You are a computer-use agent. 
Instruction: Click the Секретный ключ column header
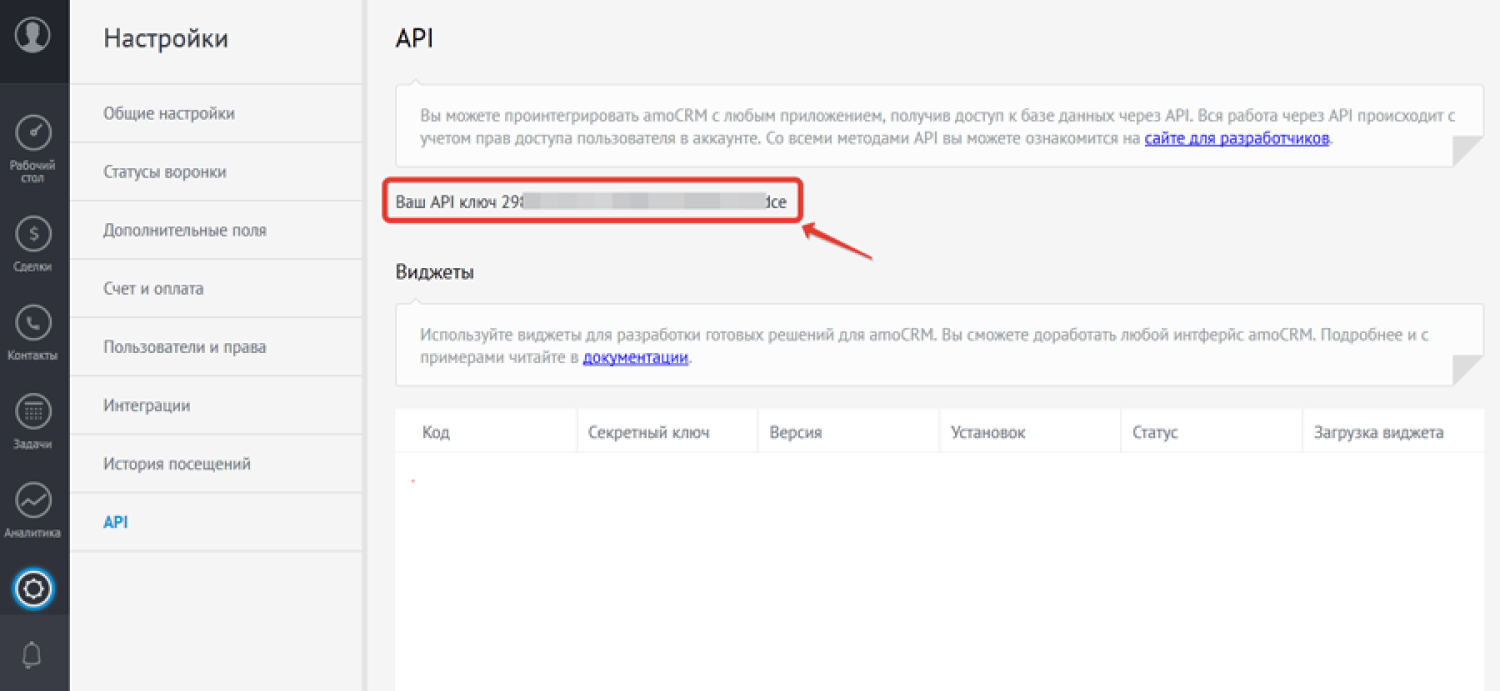[649, 433]
